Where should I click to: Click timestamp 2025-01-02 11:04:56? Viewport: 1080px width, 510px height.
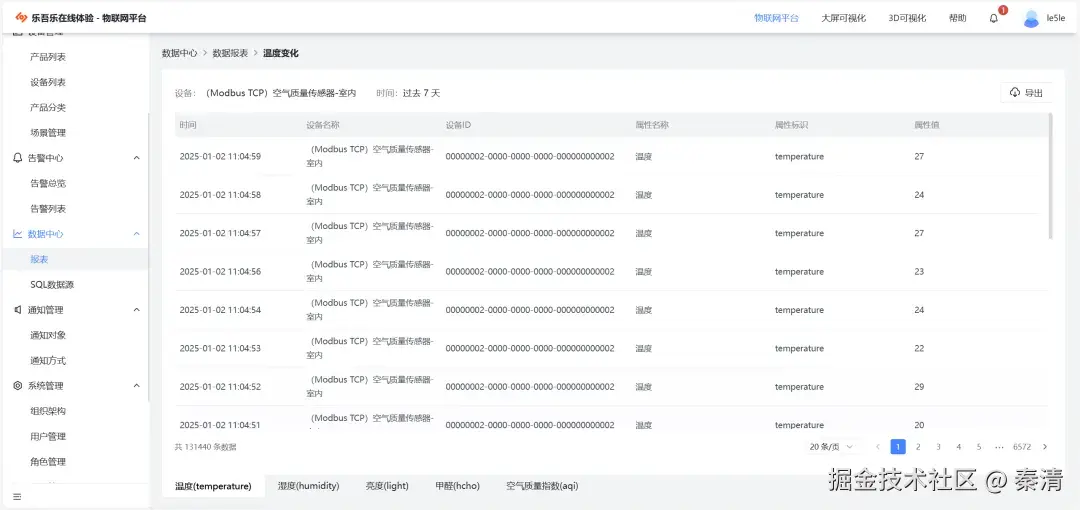click(220, 272)
